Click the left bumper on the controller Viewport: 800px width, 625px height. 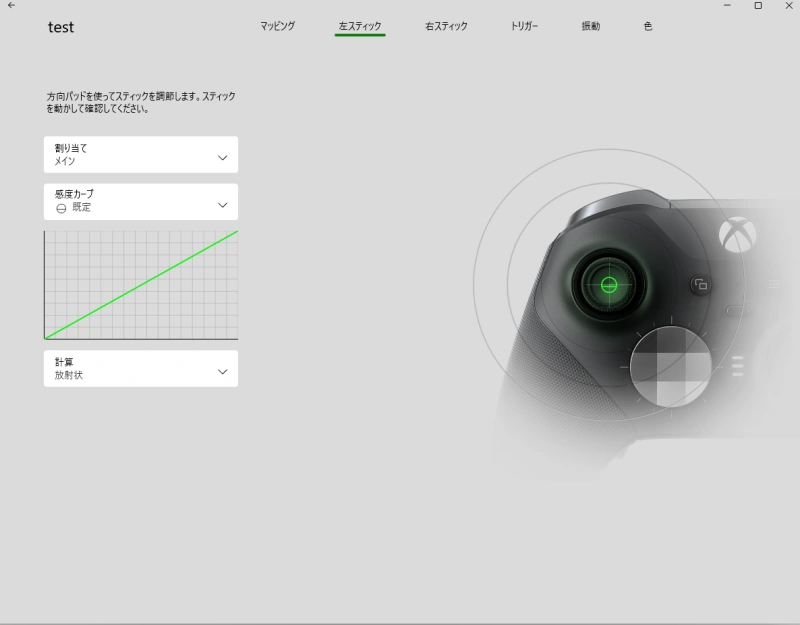tap(610, 203)
